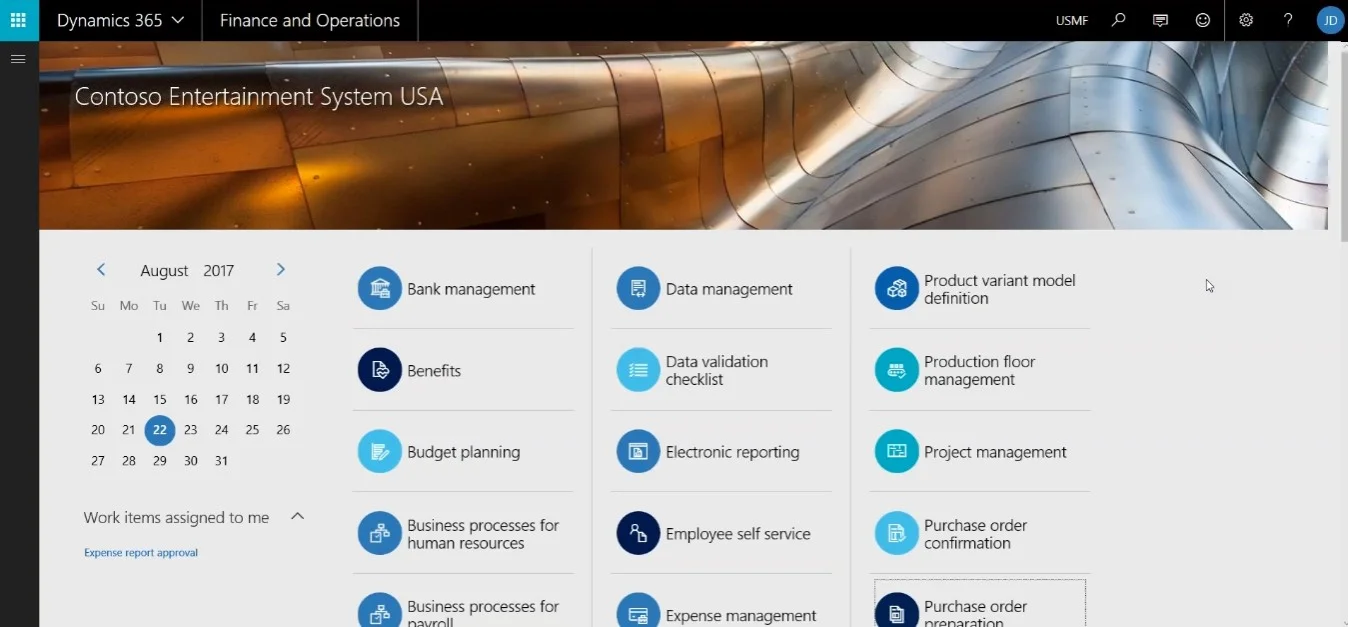Viewport: 1348px width, 627px height.
Task: Click Product variant model definition icon
Action: pyautogui.click(x=897, y=289)
